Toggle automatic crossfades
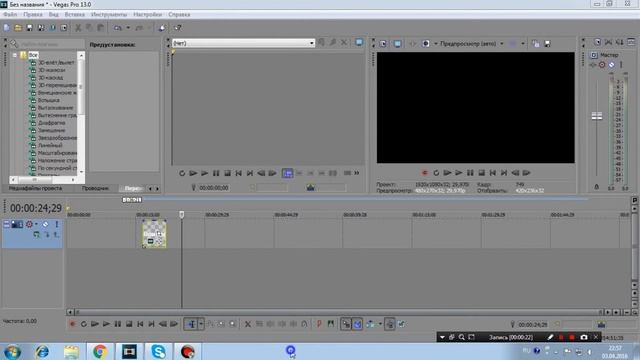The width and height of the screenshot is (640, 360). click(357, 324)
